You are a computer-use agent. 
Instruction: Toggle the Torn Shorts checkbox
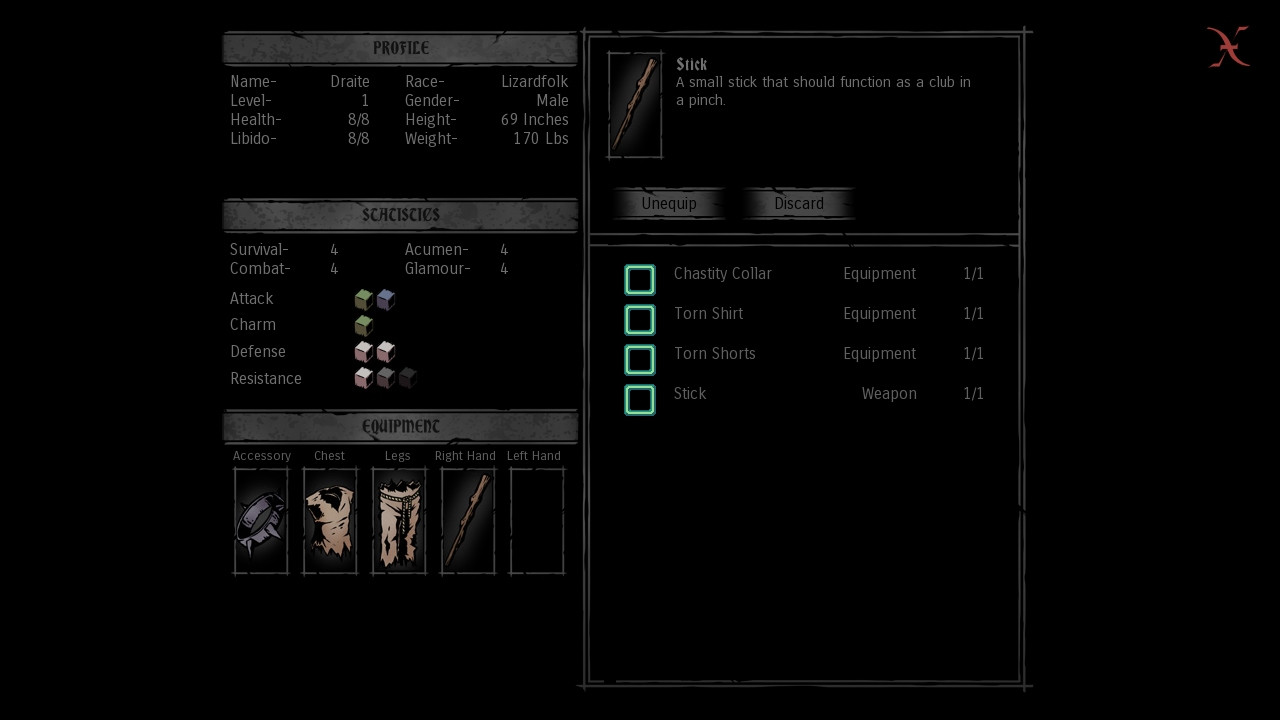pyautogui.click(x=640, y=360)
